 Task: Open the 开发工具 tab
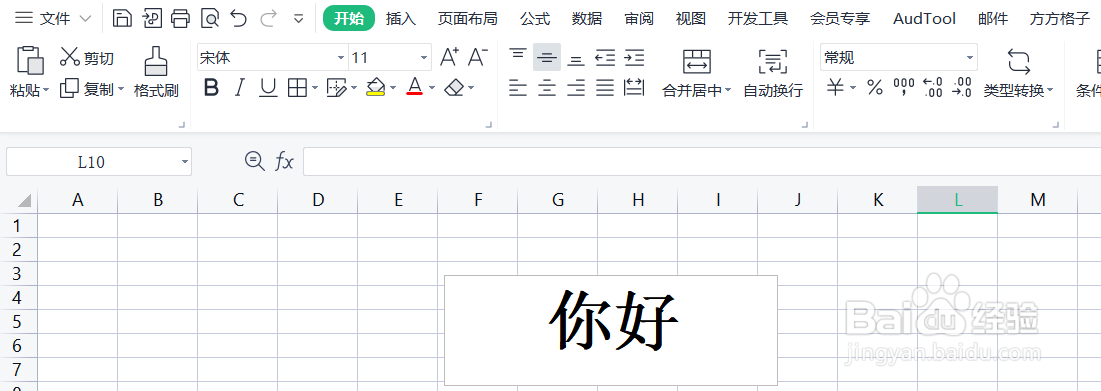pos(758,19)
